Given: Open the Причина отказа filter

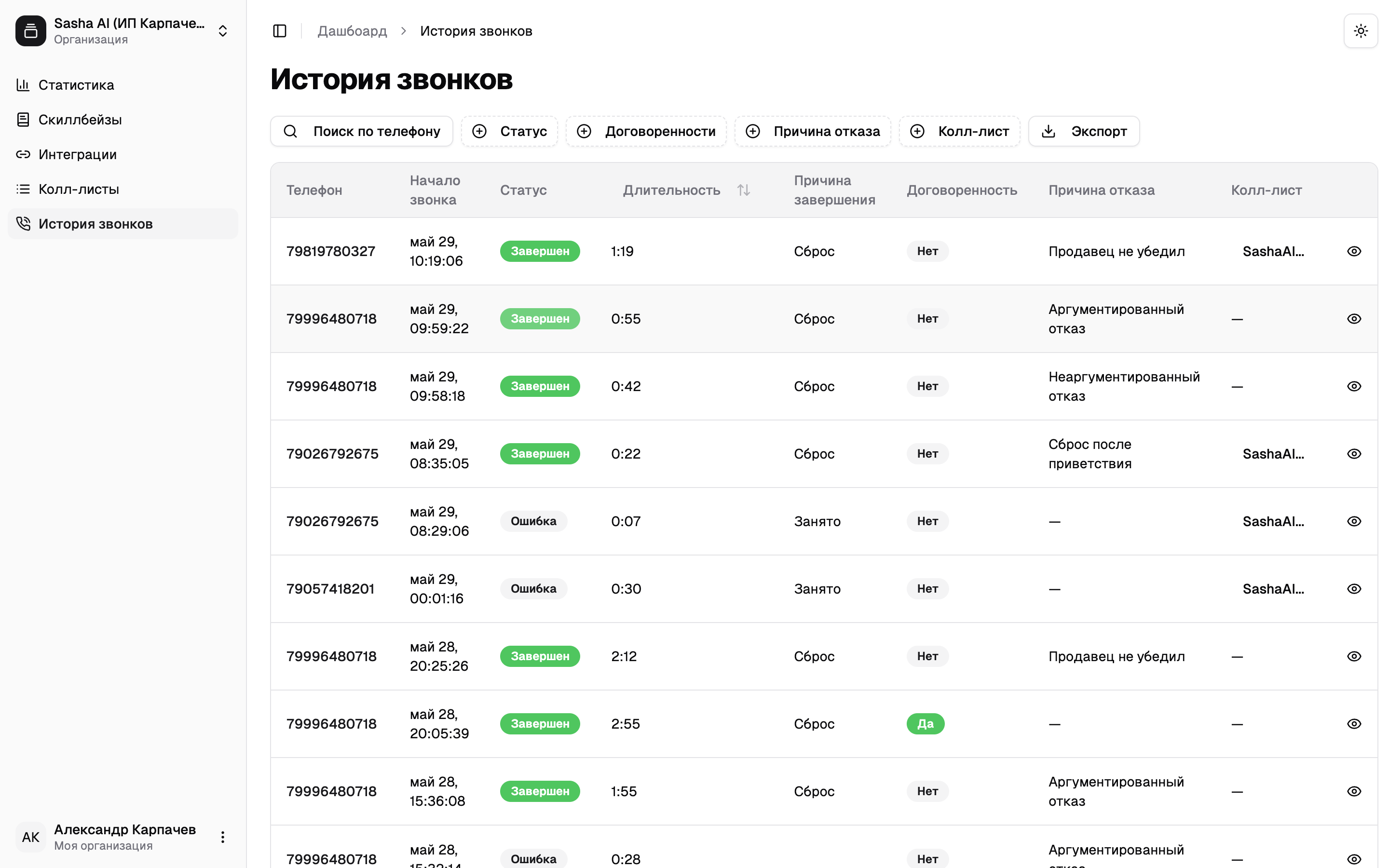Looking at the screenshot, I should coord(813,132).
